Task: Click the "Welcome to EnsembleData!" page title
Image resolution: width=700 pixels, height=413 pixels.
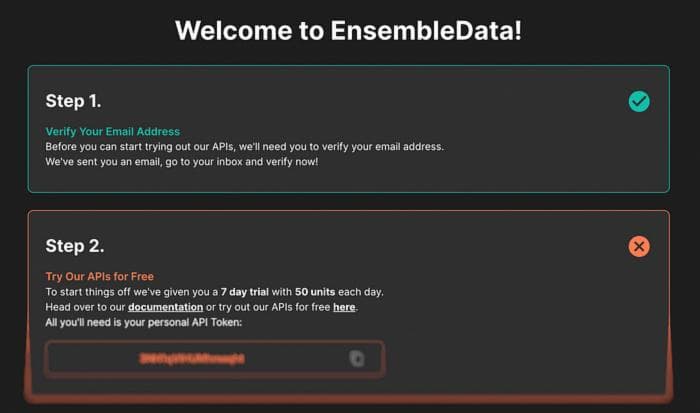Action: (x=348, y=30)
